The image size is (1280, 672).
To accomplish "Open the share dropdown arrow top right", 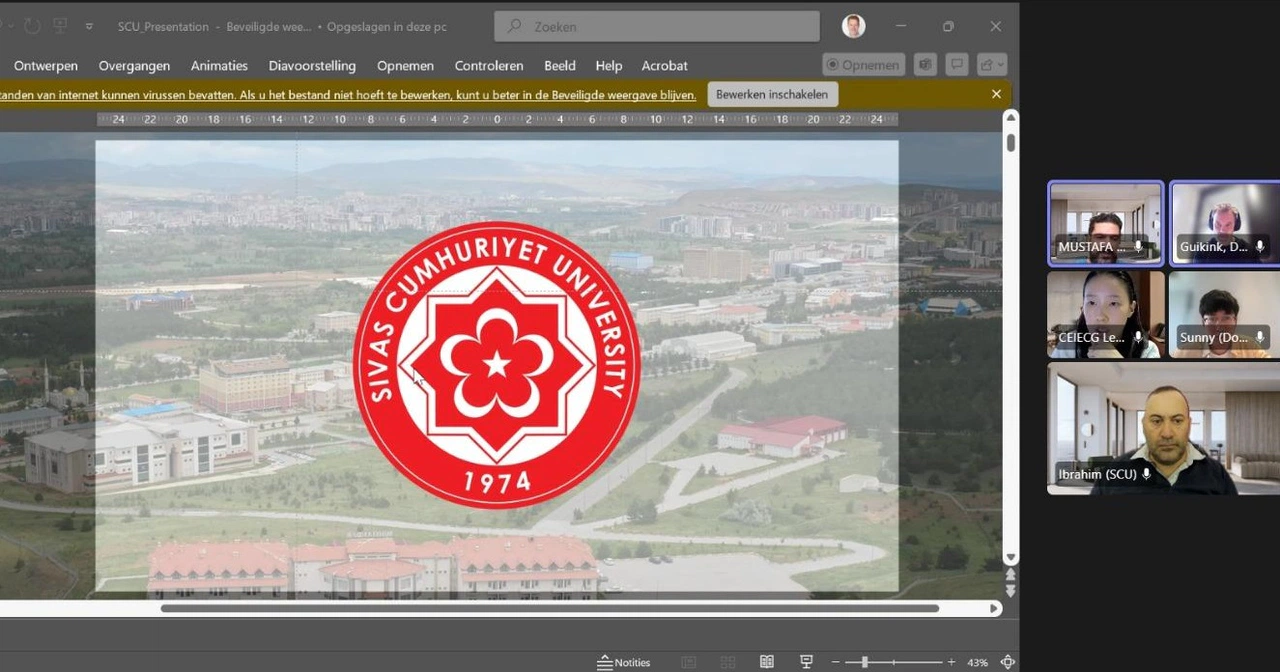I will pos(999,64).
